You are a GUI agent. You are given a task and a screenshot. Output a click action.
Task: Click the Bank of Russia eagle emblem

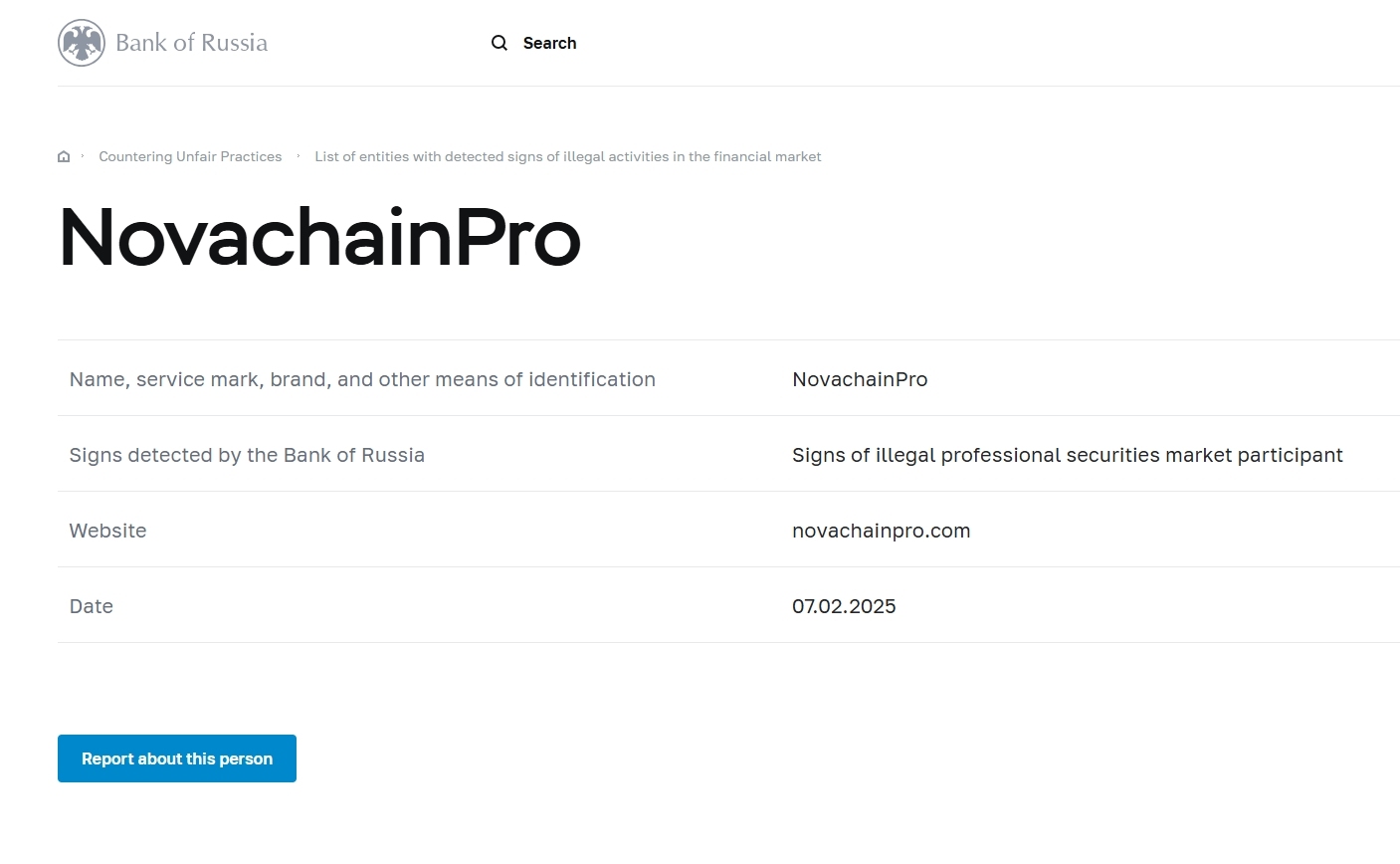(x=82, y=43)
